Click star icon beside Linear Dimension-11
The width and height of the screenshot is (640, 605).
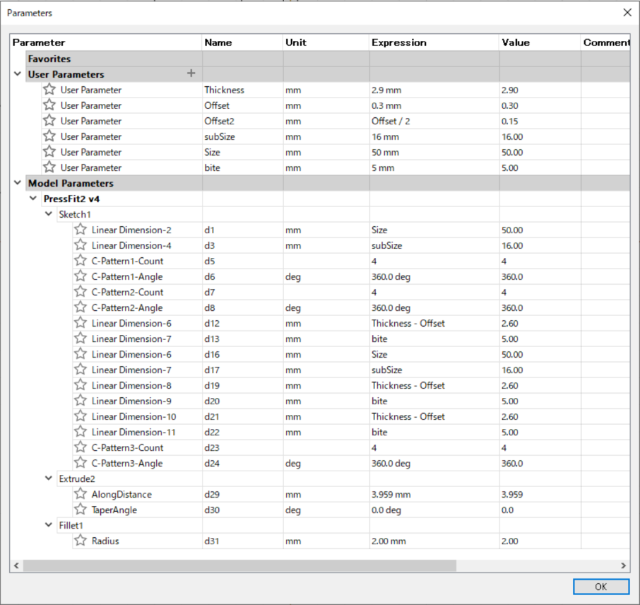80,432
